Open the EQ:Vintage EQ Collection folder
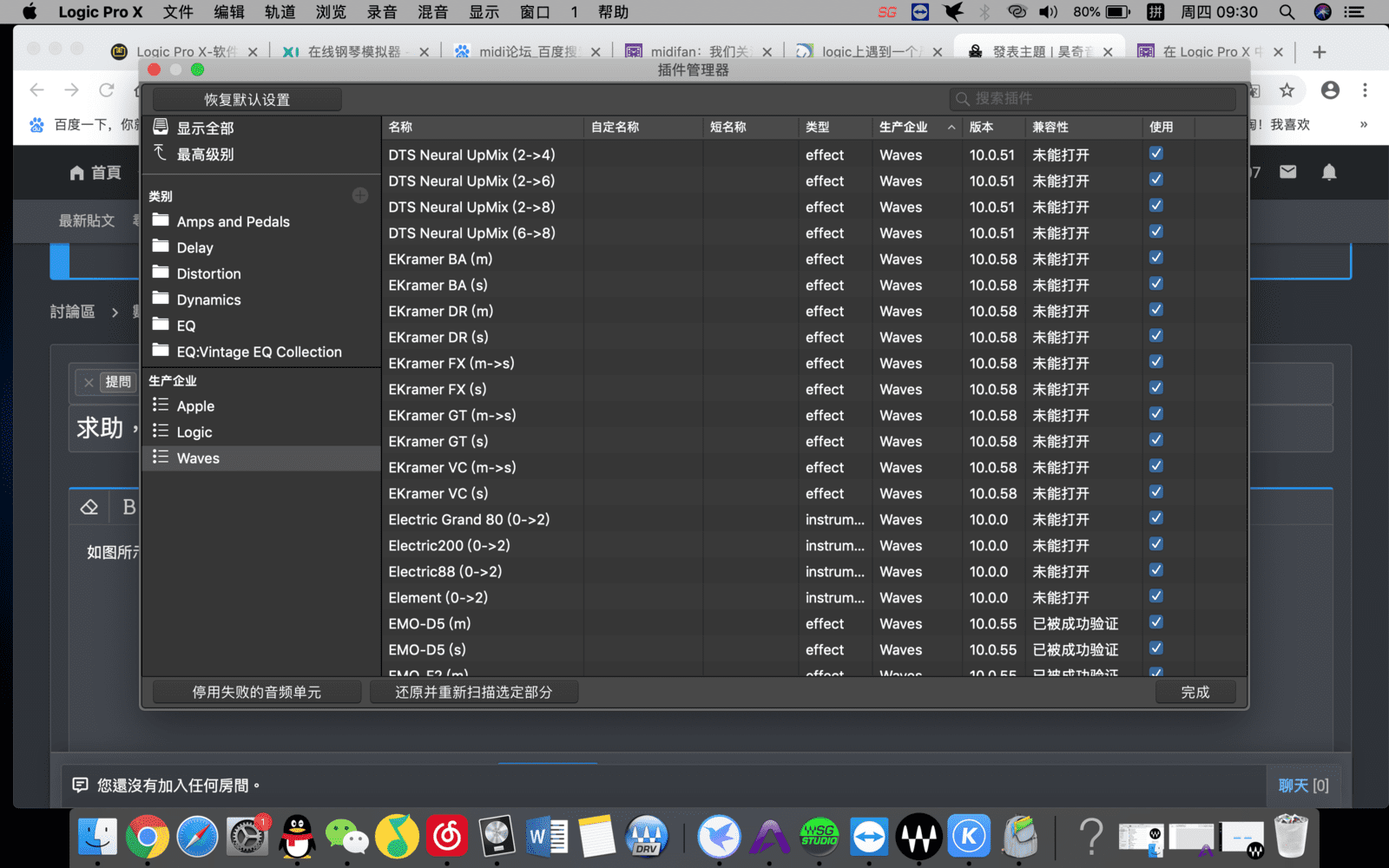 tap(260, 352)
